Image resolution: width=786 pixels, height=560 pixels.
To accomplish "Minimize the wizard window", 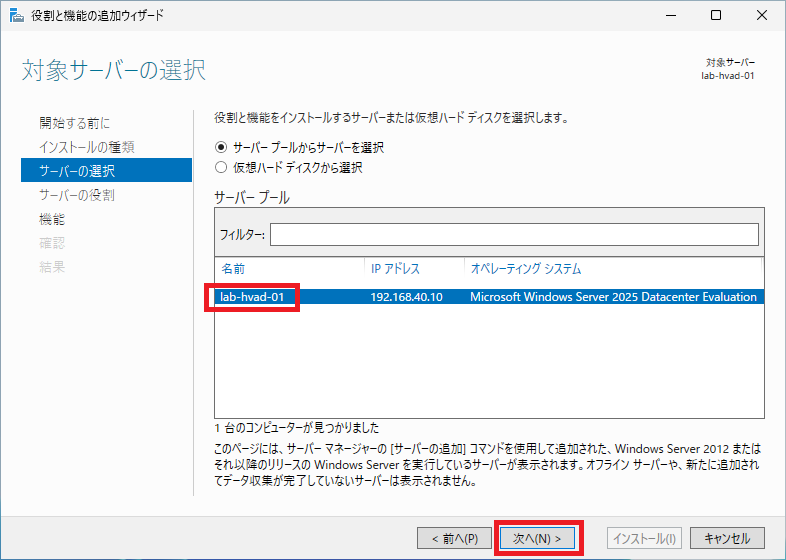I will pyautogui.click(x=671, y=16).
